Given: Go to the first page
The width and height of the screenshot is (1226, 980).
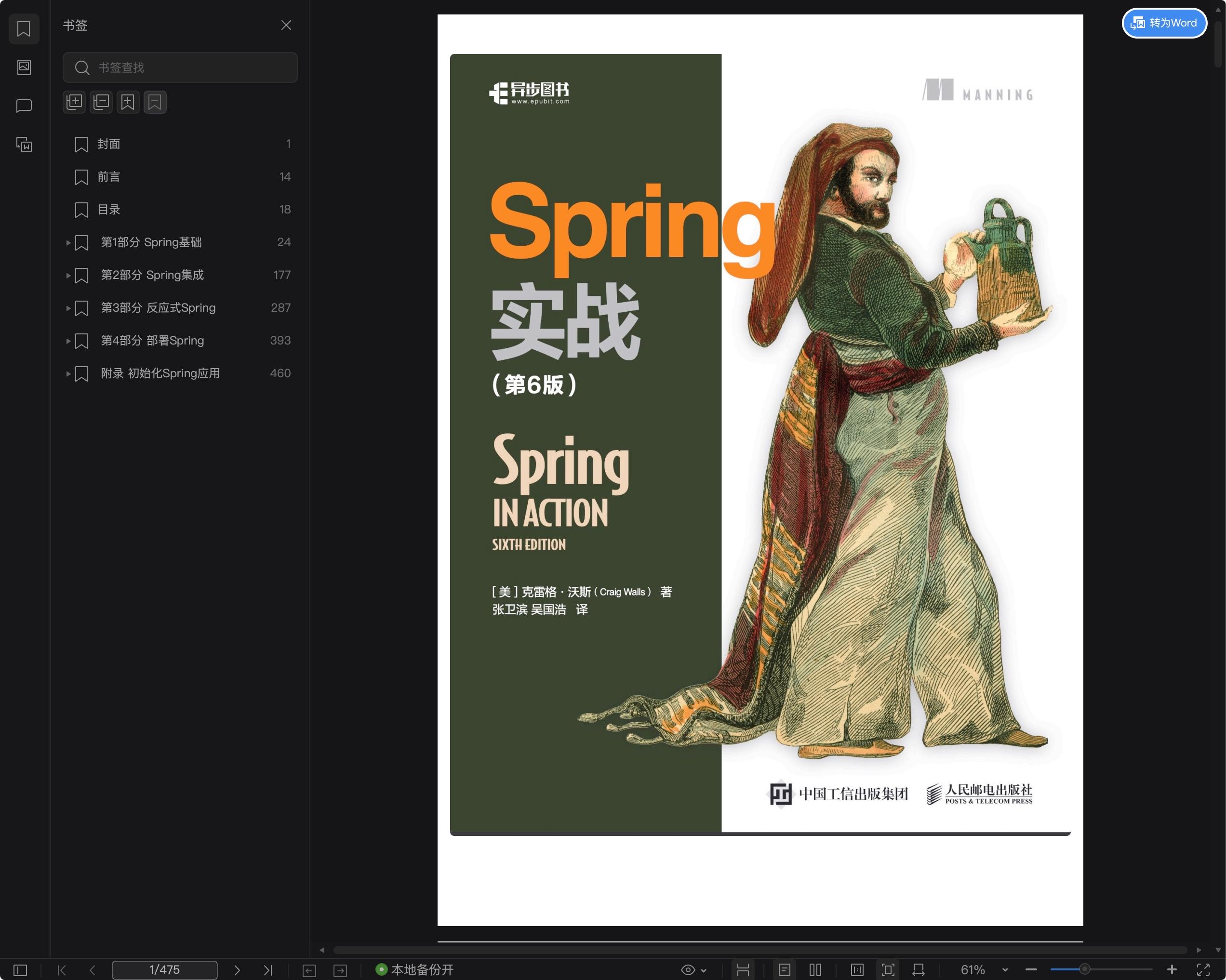Looking at the screenshot, I should (x=62, y=970).
